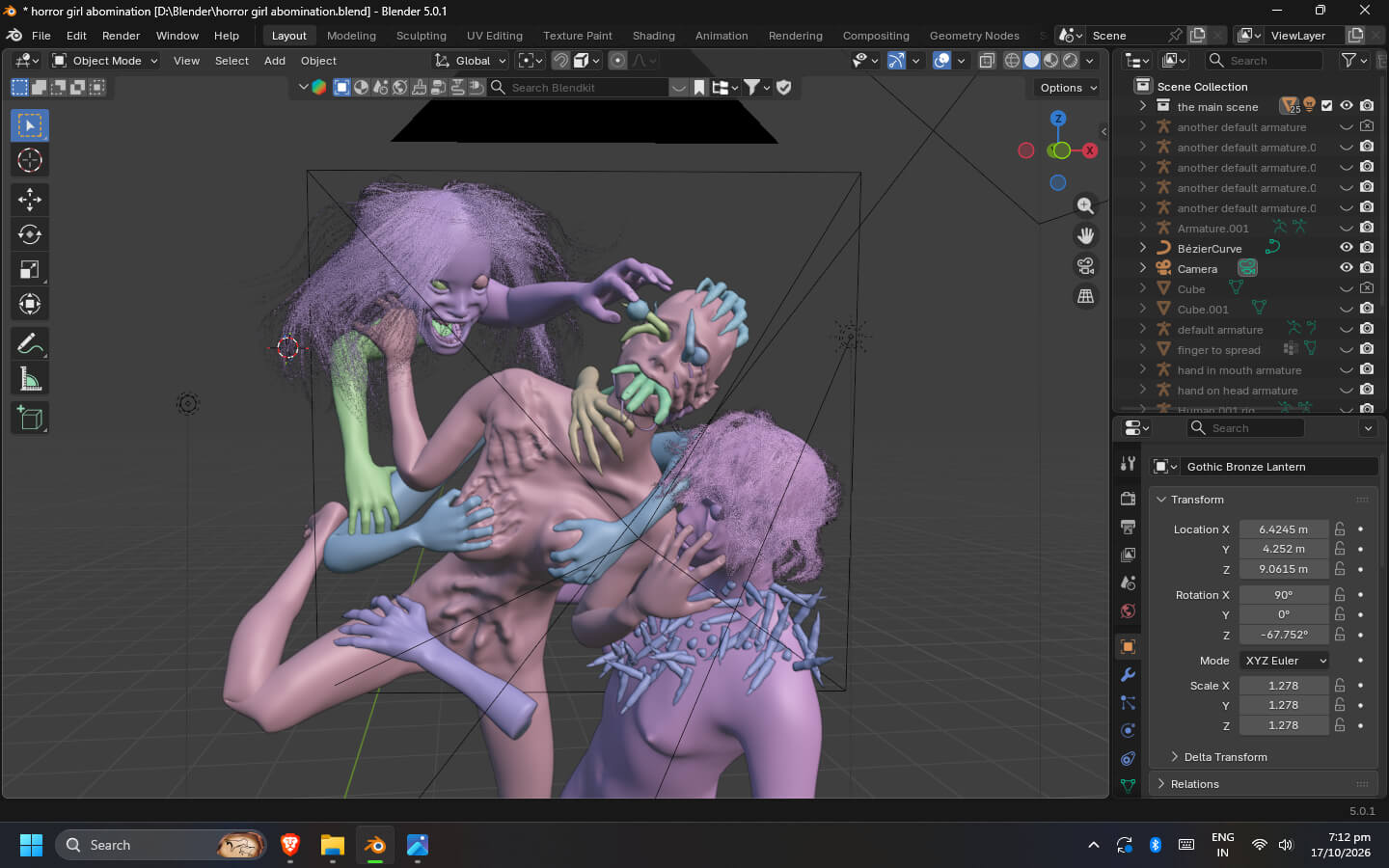Open the Render menu
This screenshot has width=1389, height=868.
pyautogui.click(x=121, y=36)
